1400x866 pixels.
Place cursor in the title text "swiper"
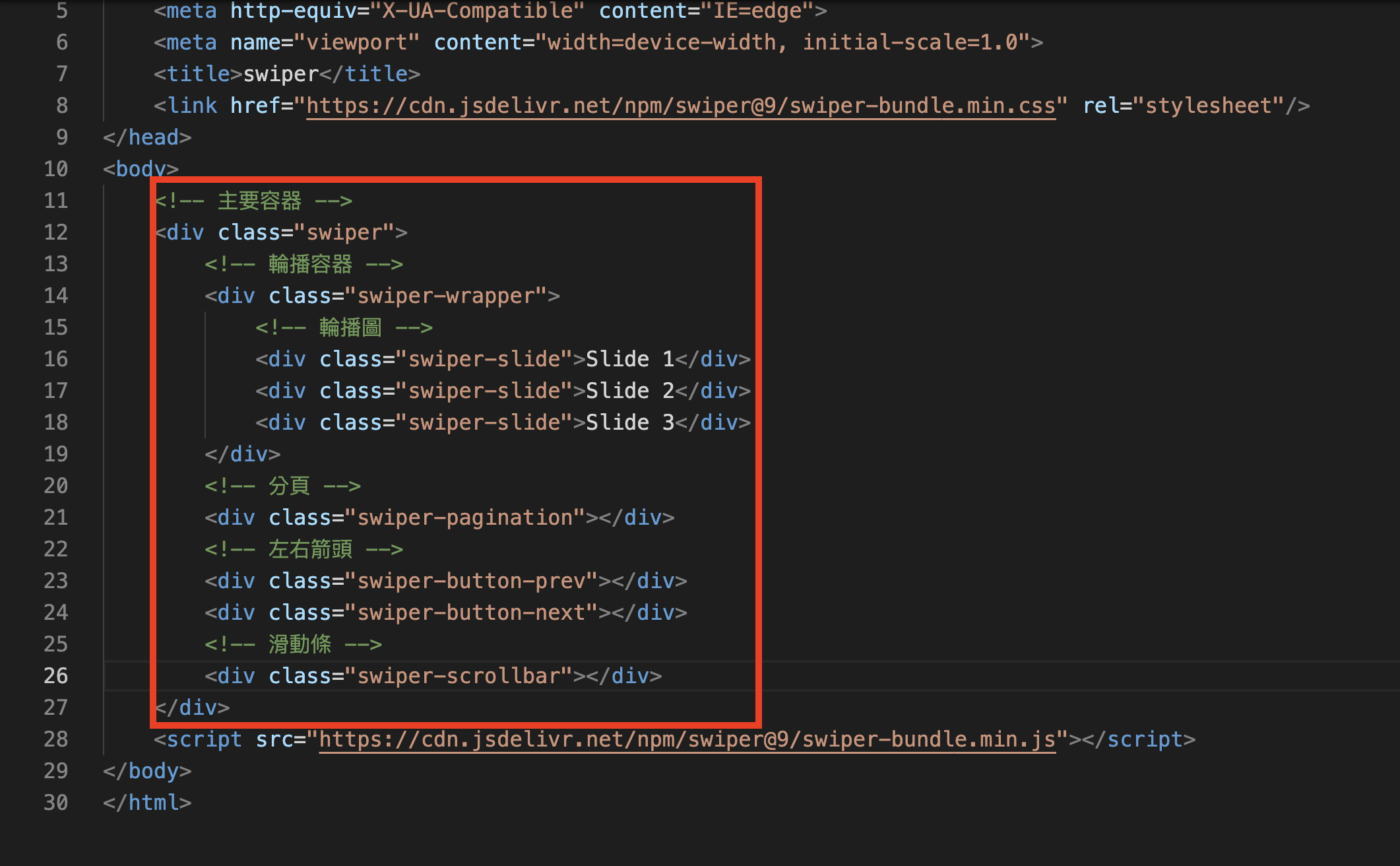click(x=282, y=74)
